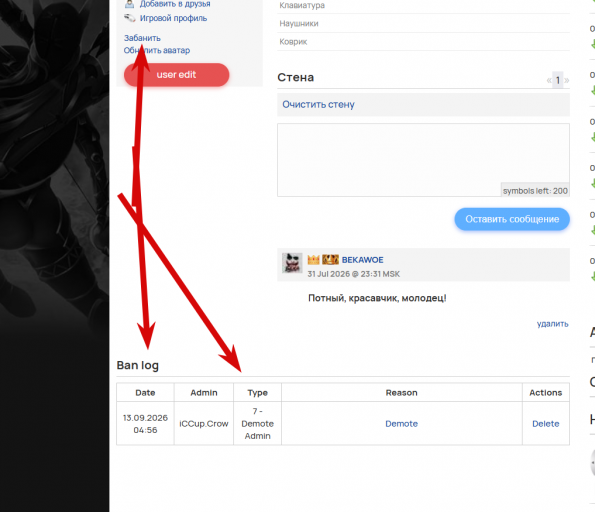Click Delete in the Ban log actions

pos(546,424)
